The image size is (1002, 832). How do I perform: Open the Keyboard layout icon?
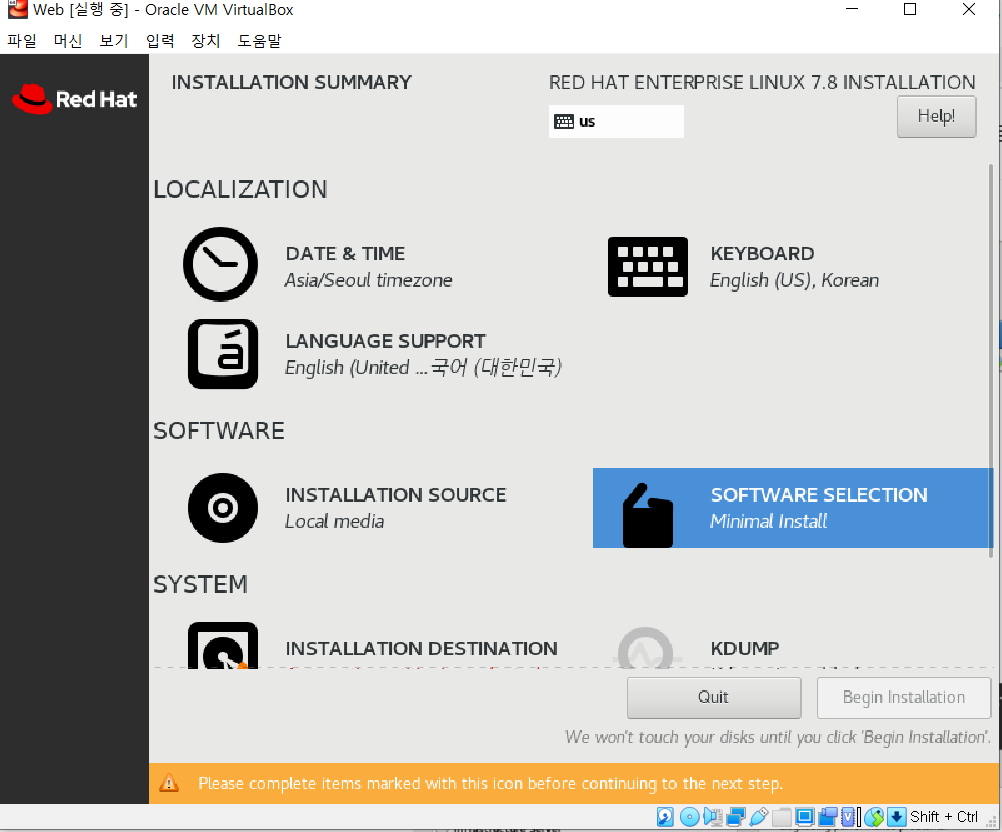click(x=647, y=266)
